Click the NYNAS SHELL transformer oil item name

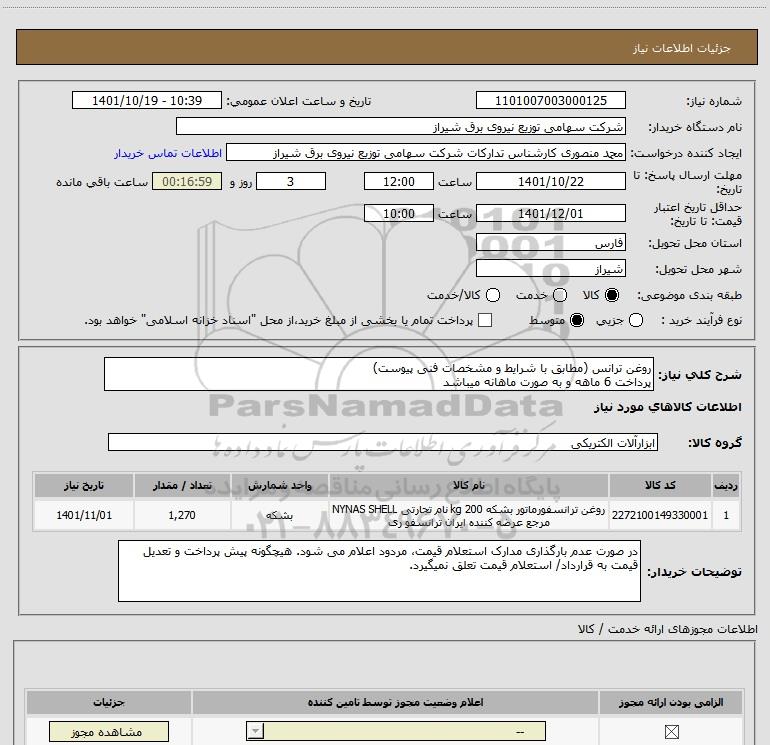point(468,515)
